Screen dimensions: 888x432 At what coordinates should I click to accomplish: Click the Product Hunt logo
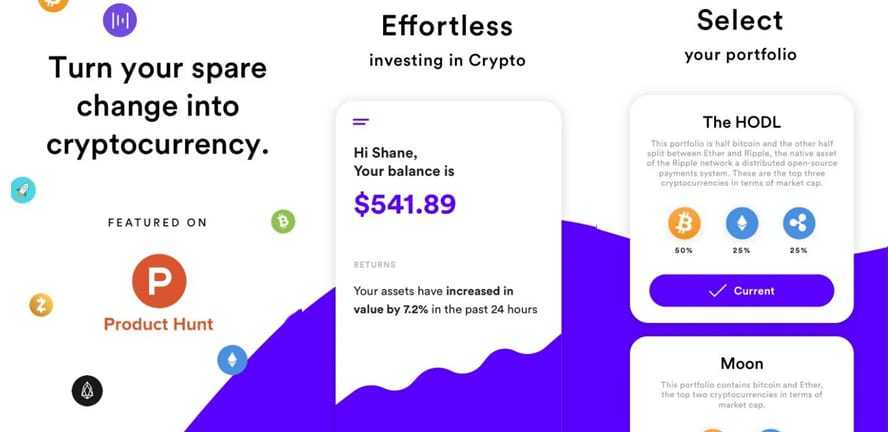[159, 281]
